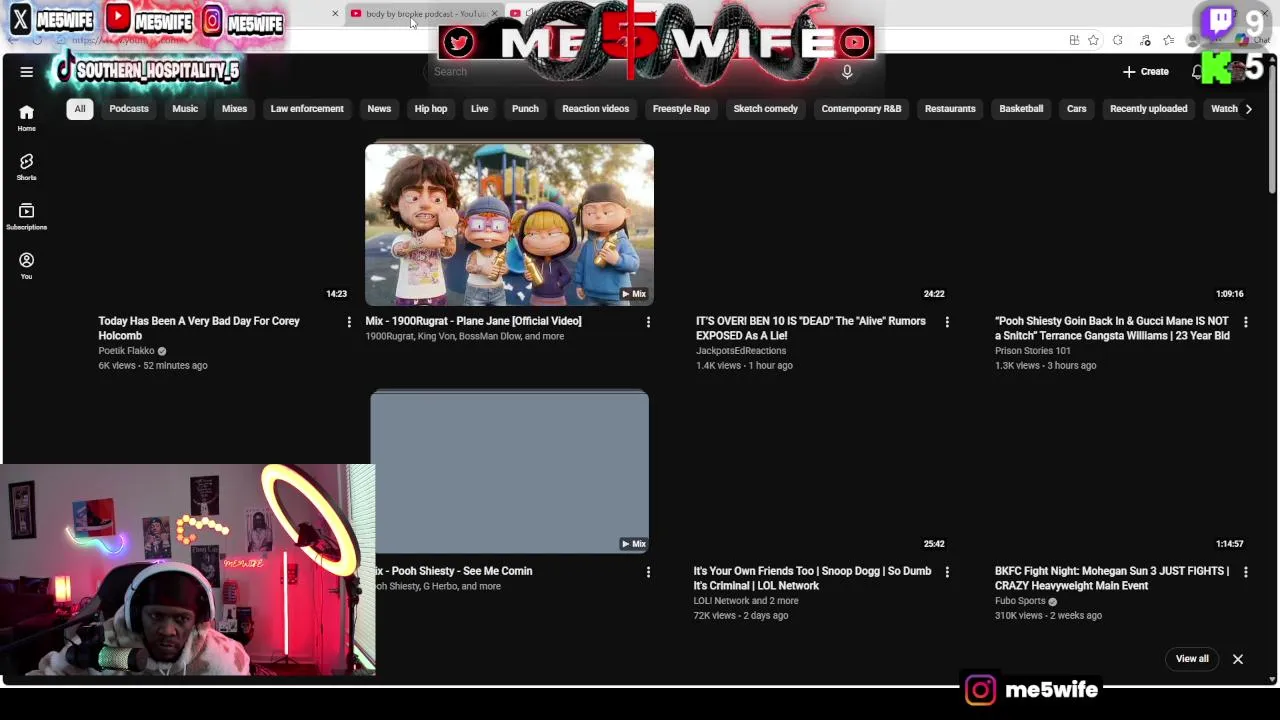Open options menu for Corey Holcomb video
Viewport: 1280px width, 720px height.
click(x=349, y=322)
